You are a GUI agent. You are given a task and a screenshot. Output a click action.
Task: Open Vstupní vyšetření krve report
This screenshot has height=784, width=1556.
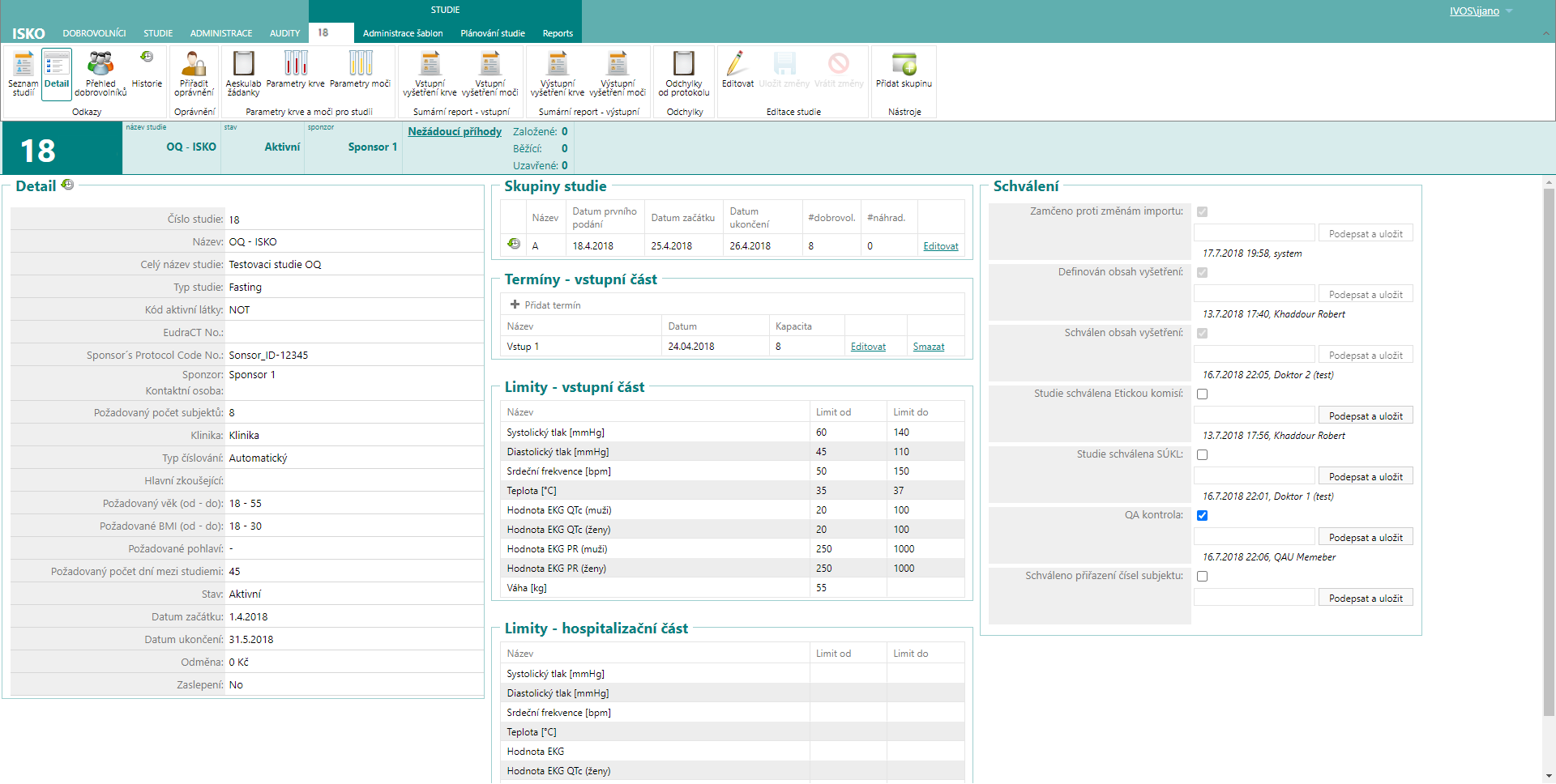point(430,74)
